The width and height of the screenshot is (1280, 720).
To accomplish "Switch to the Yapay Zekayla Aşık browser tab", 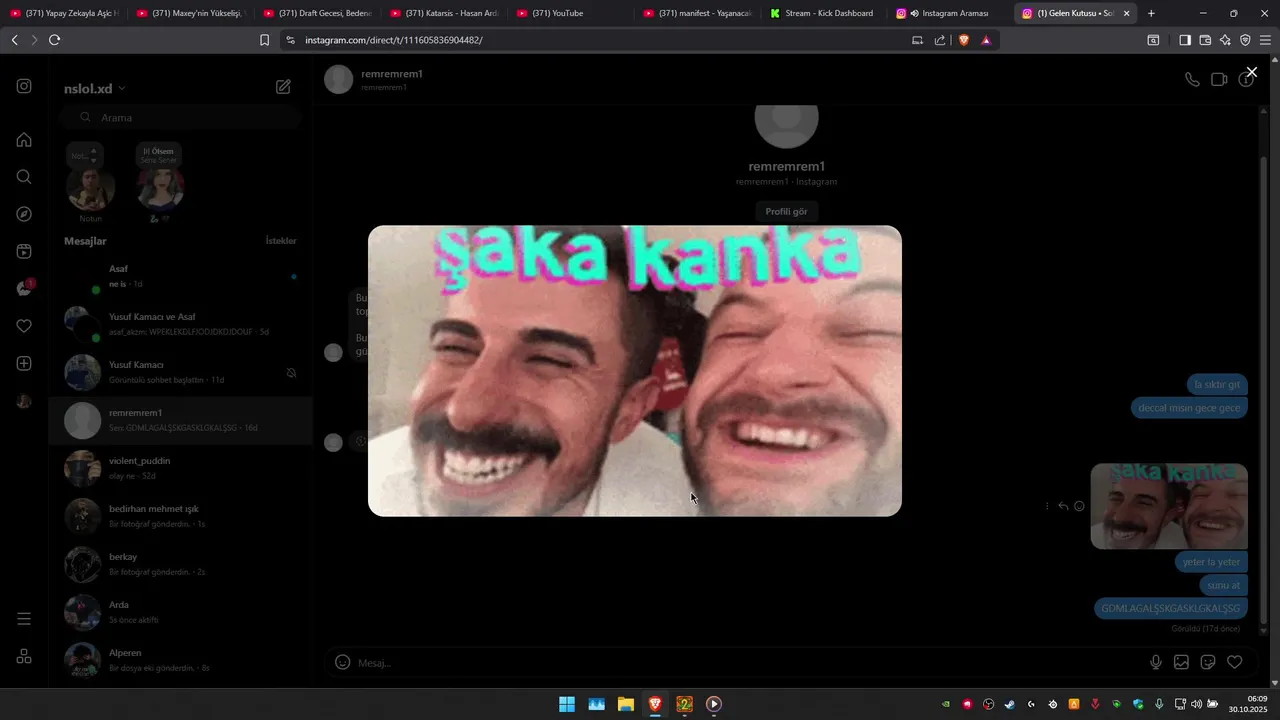I will 63,13.
